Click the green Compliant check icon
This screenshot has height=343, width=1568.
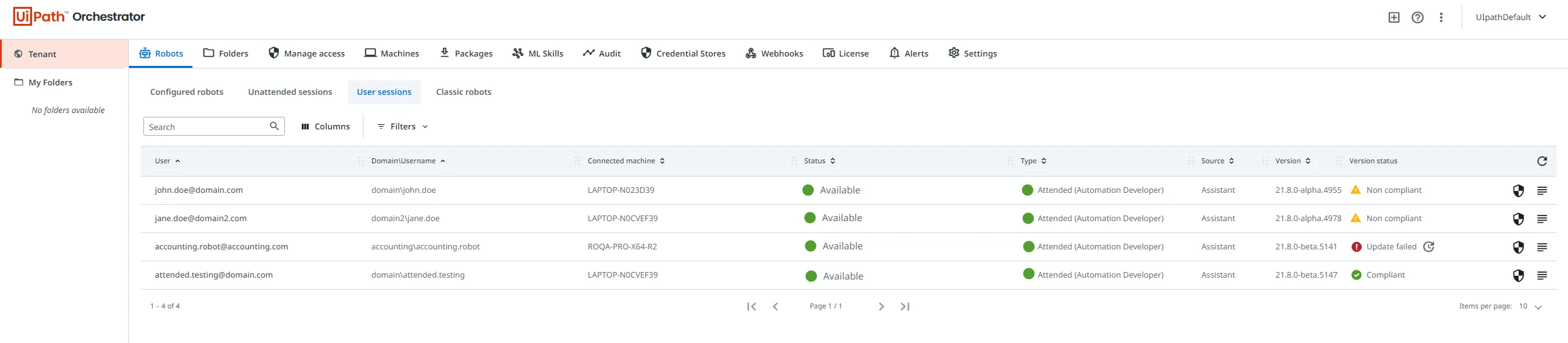tap(1356, 275)
